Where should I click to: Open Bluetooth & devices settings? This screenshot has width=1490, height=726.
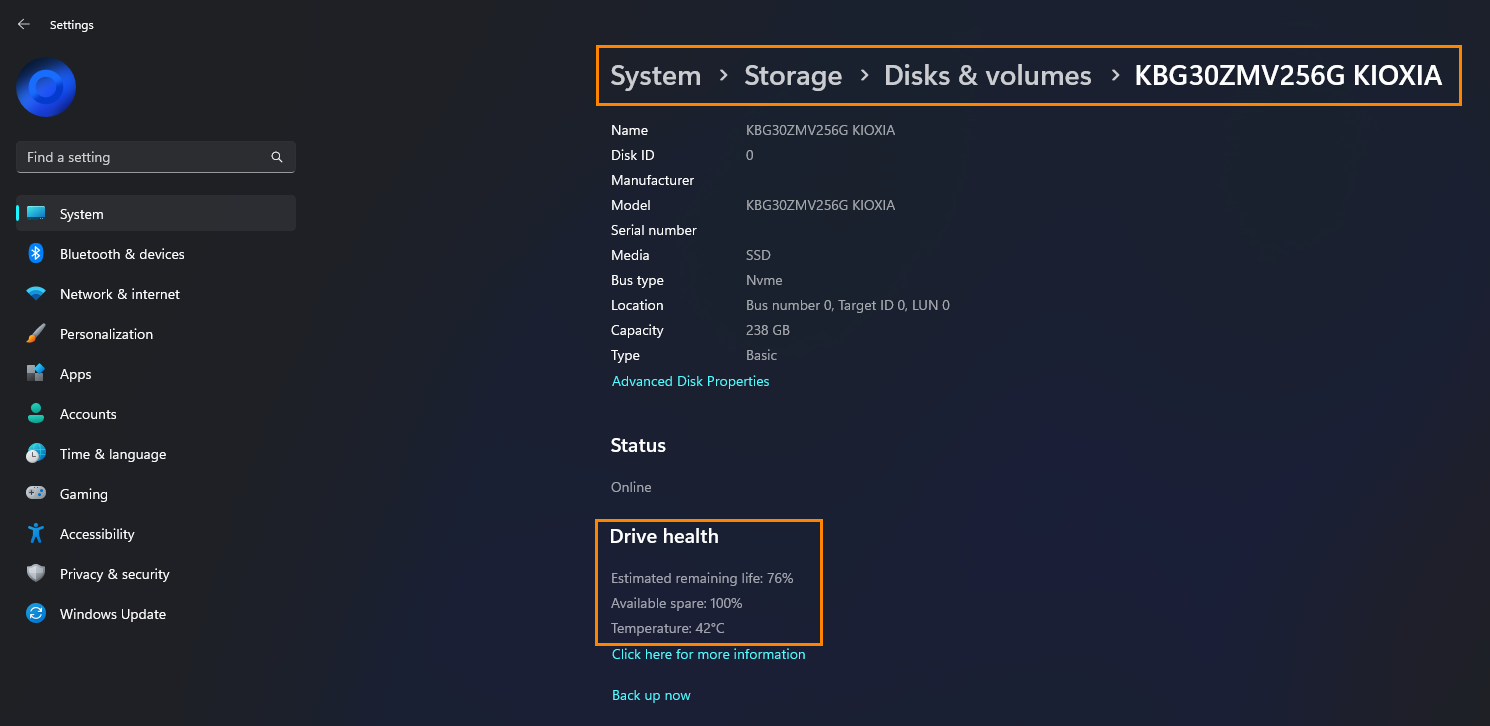(x=156, y=254)
